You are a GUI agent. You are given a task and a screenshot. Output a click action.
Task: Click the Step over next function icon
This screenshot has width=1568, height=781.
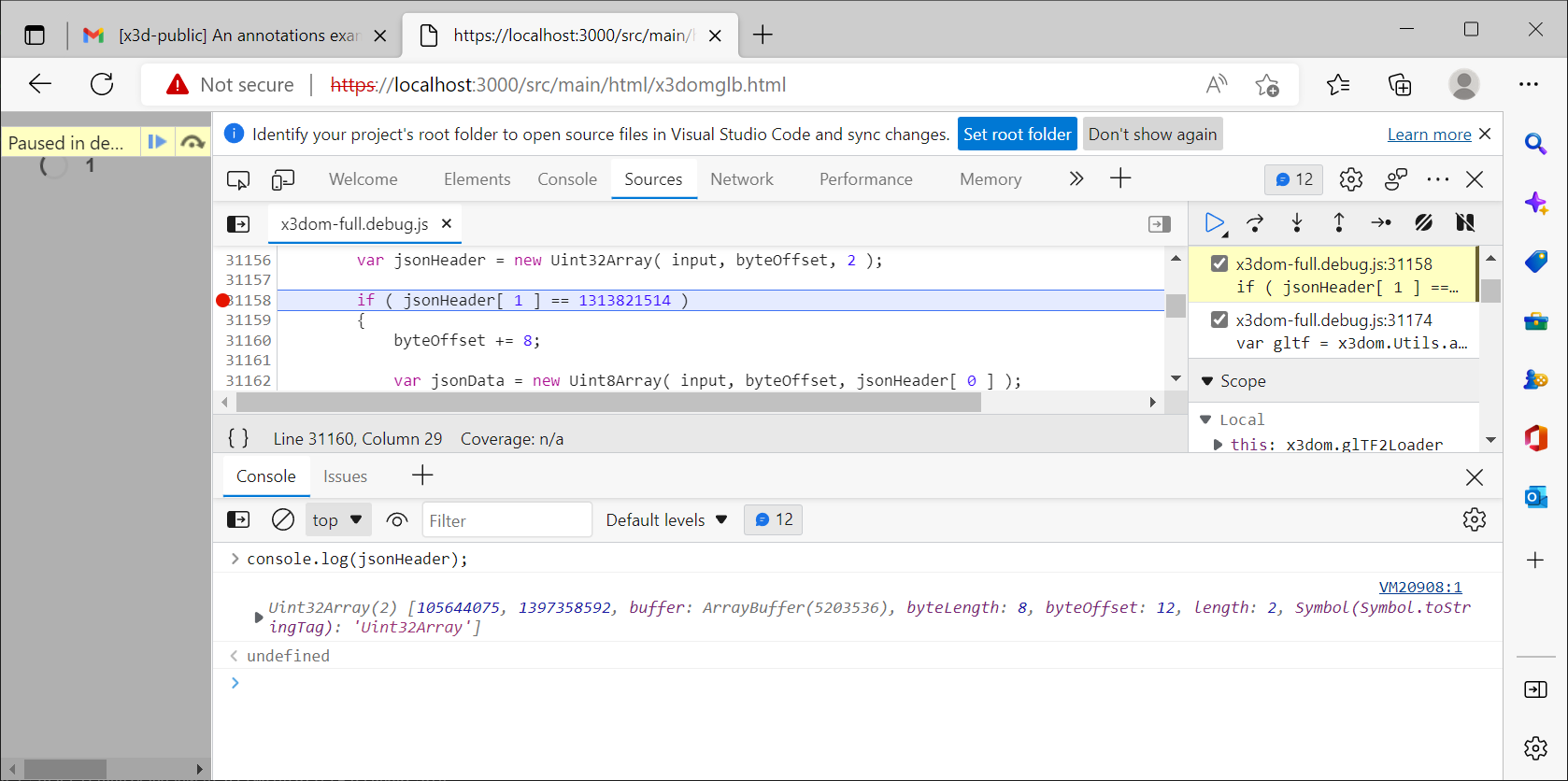(1255, 222)
